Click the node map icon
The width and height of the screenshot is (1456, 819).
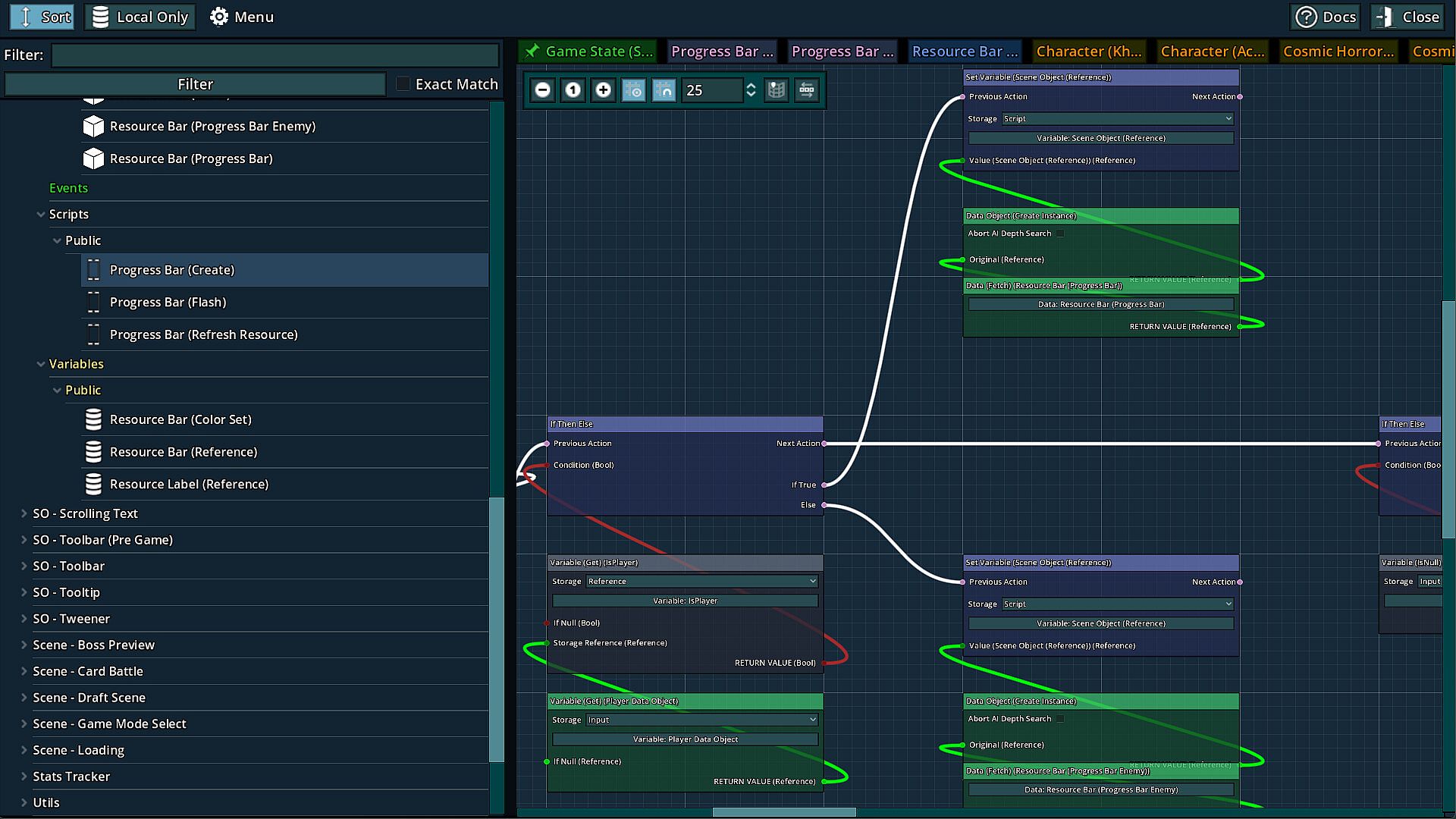point(777,90)
